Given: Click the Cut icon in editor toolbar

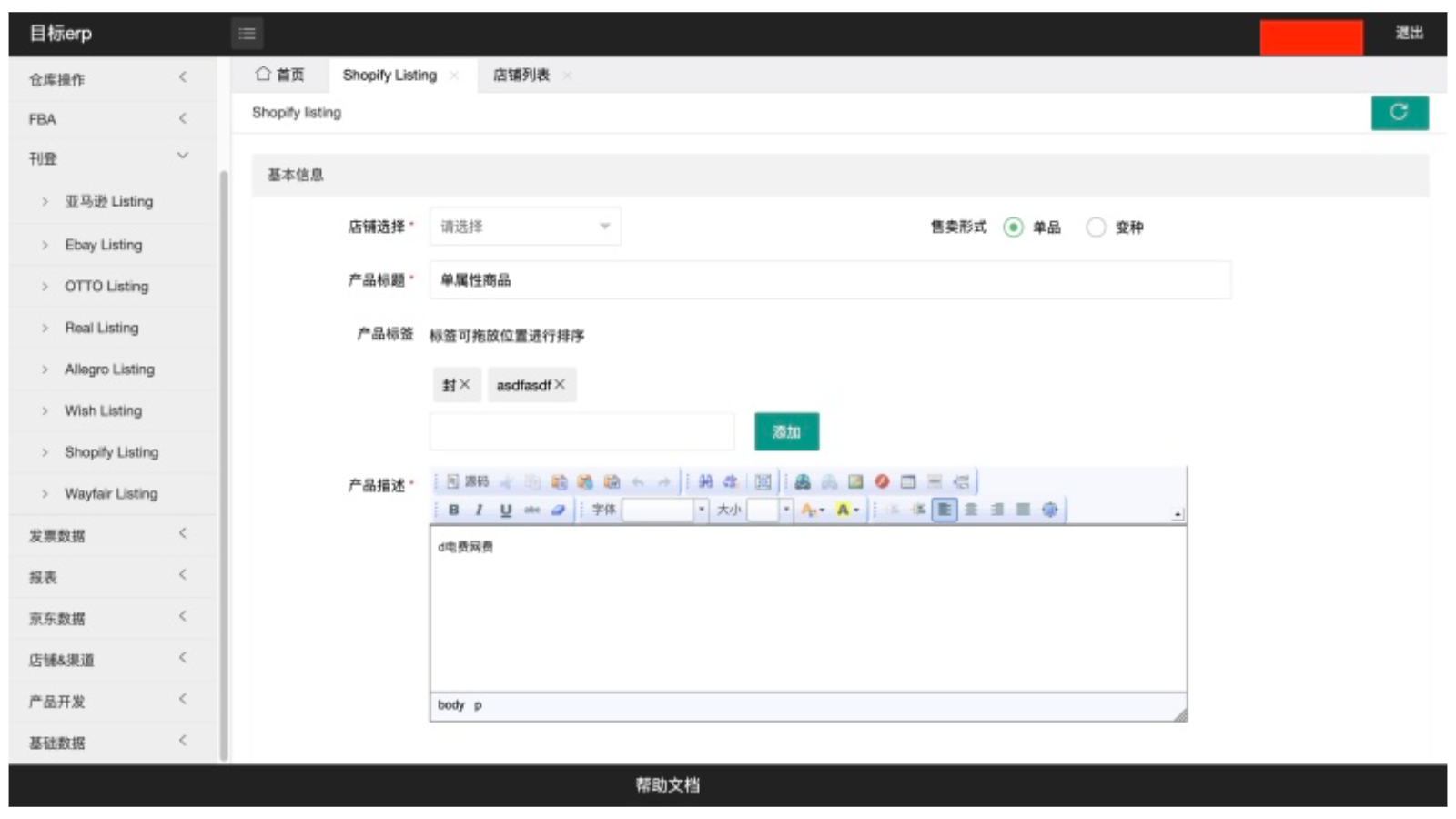Looking at the screenshot, I should pyautogui.click(x=507, y=481).
